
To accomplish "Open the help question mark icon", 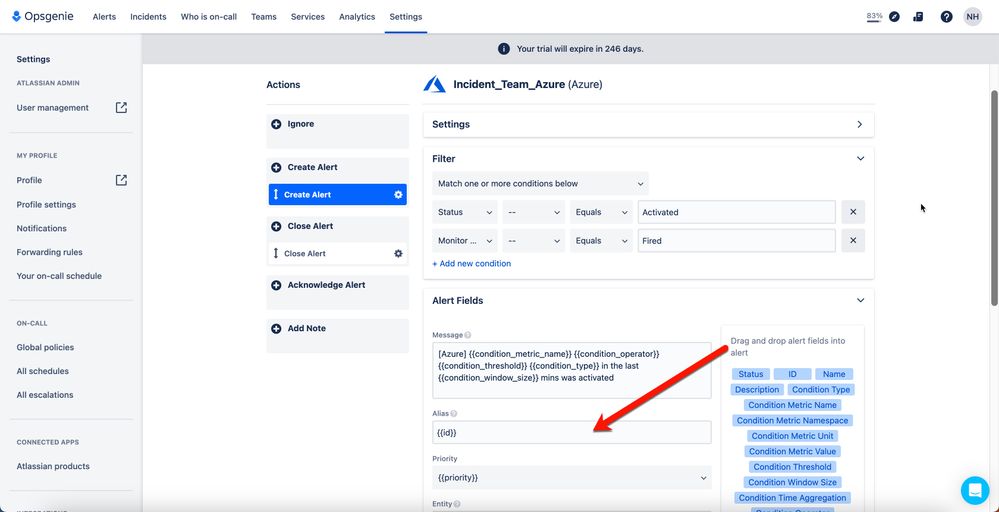I will click(x=946, y=17).
